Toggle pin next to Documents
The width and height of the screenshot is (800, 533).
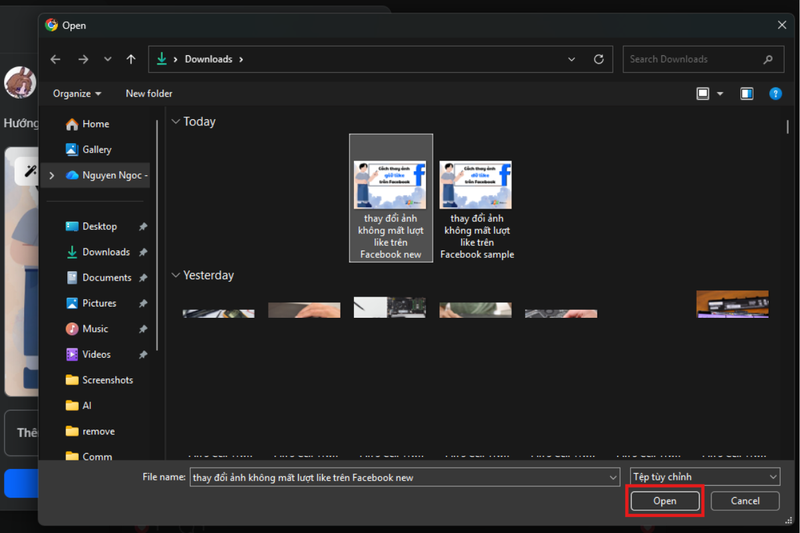point(143,278)
